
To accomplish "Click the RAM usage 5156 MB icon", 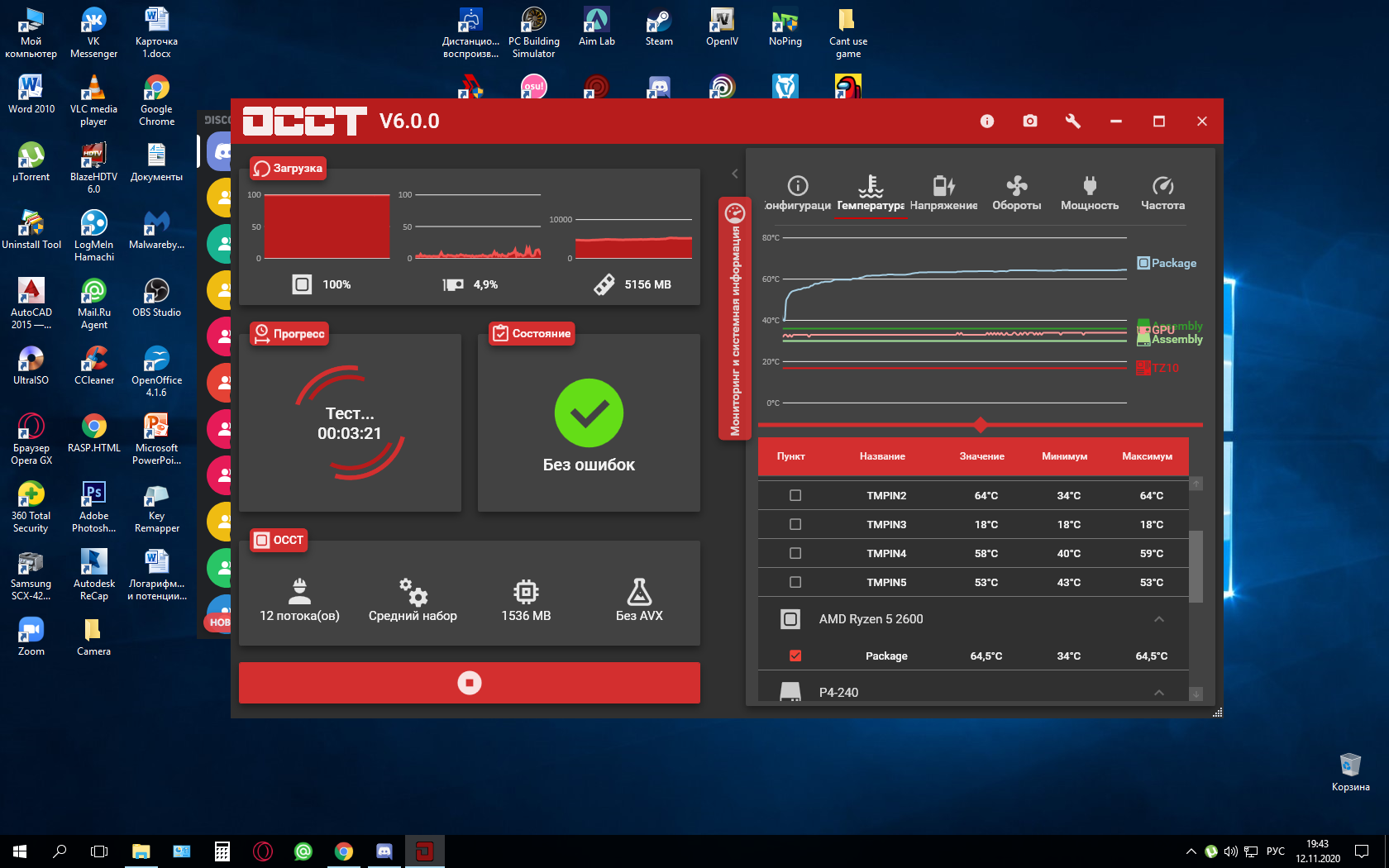I will [x=604, y=284].
